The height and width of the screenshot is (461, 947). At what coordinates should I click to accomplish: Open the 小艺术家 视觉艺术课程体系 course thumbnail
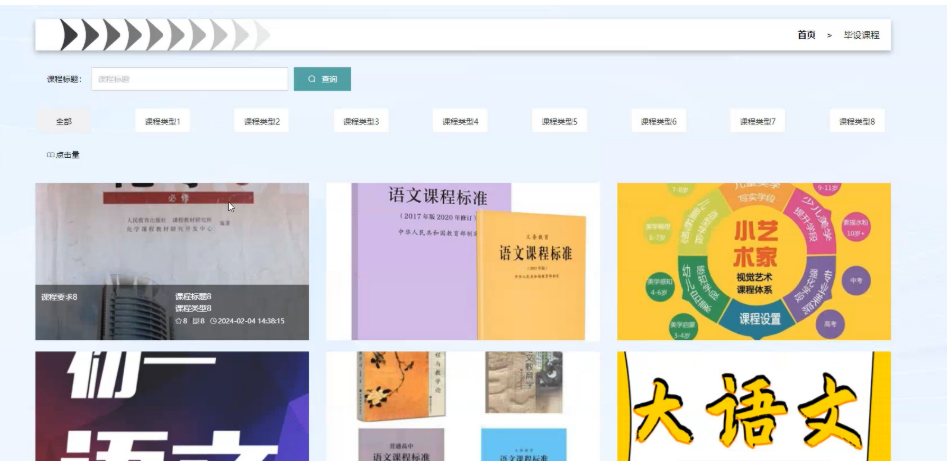[x=754, y=262]
